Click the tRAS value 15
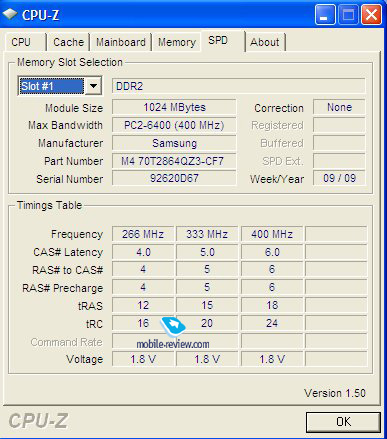The width and height of the screenshot is (387, 439). point(207,305)
